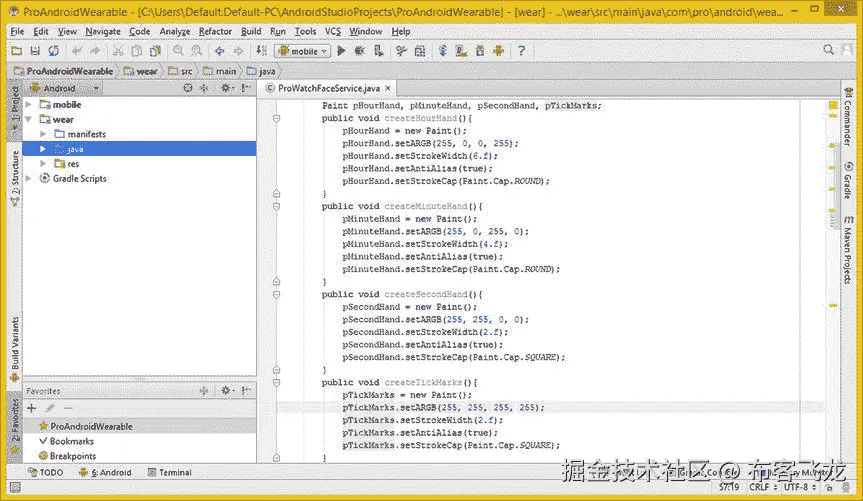Collapse the wear module node
Screen dimensions: 863x501
28,119
